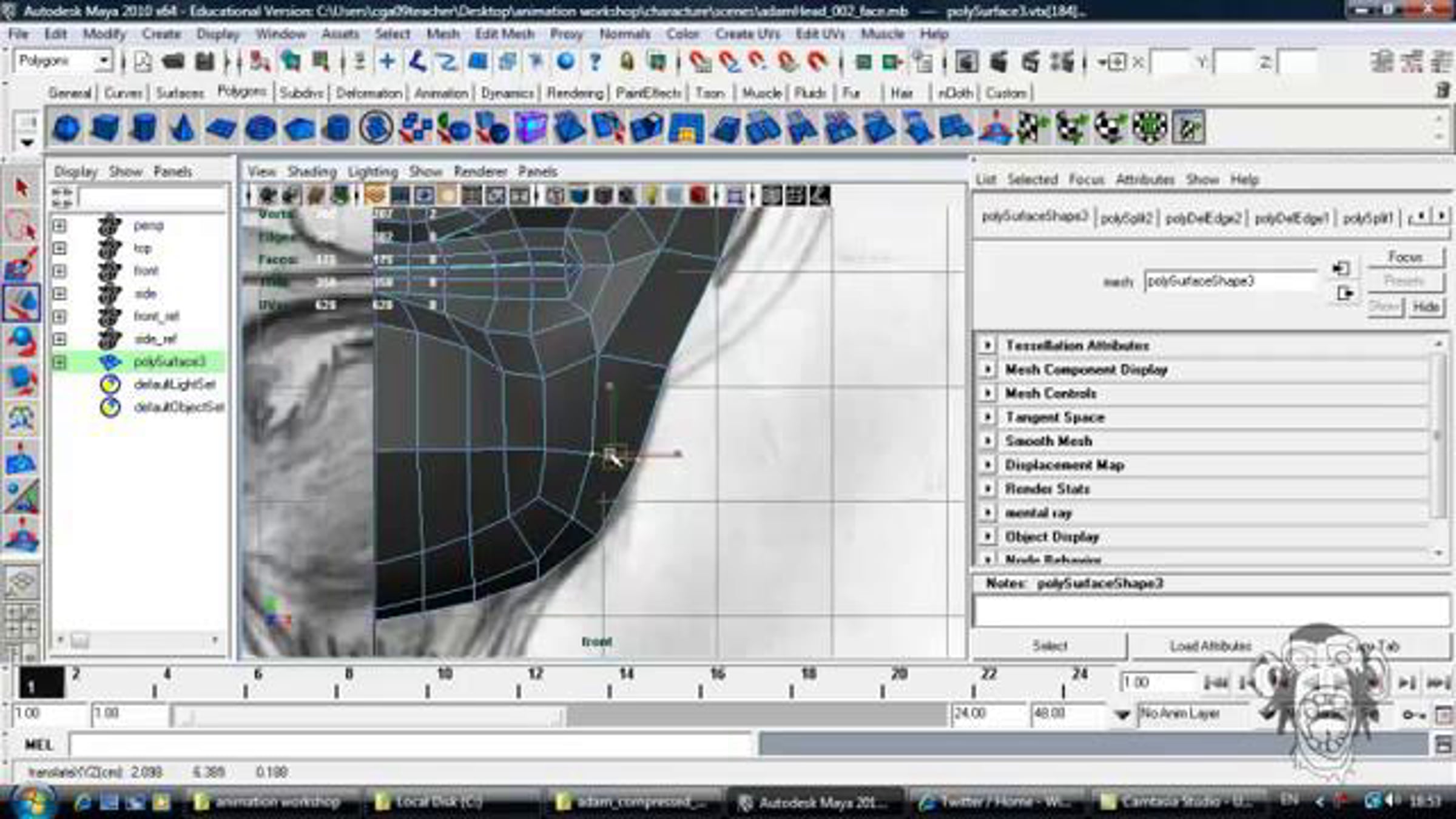Toggle the lock selection icon
The width and height of the screenshot is (1456, 819).
[627, 62]
